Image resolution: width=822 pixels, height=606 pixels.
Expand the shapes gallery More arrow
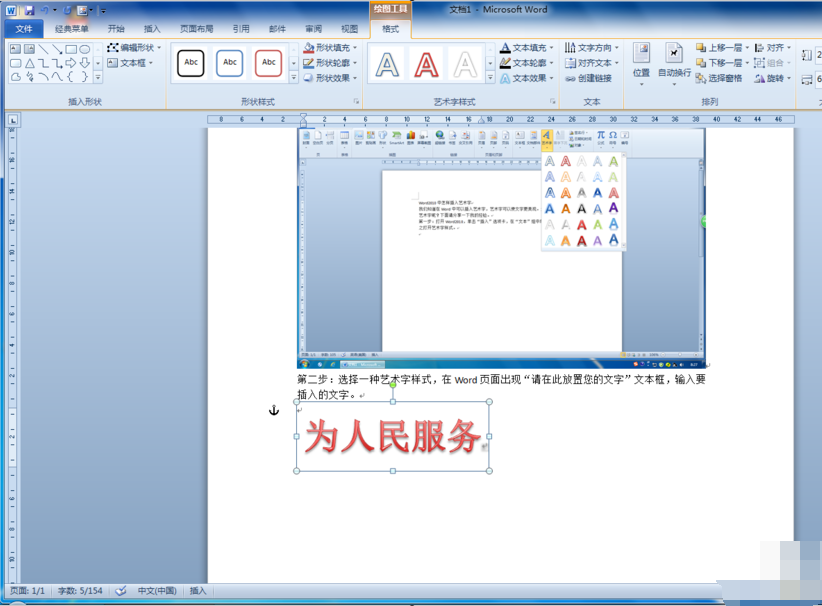[98, 77]
